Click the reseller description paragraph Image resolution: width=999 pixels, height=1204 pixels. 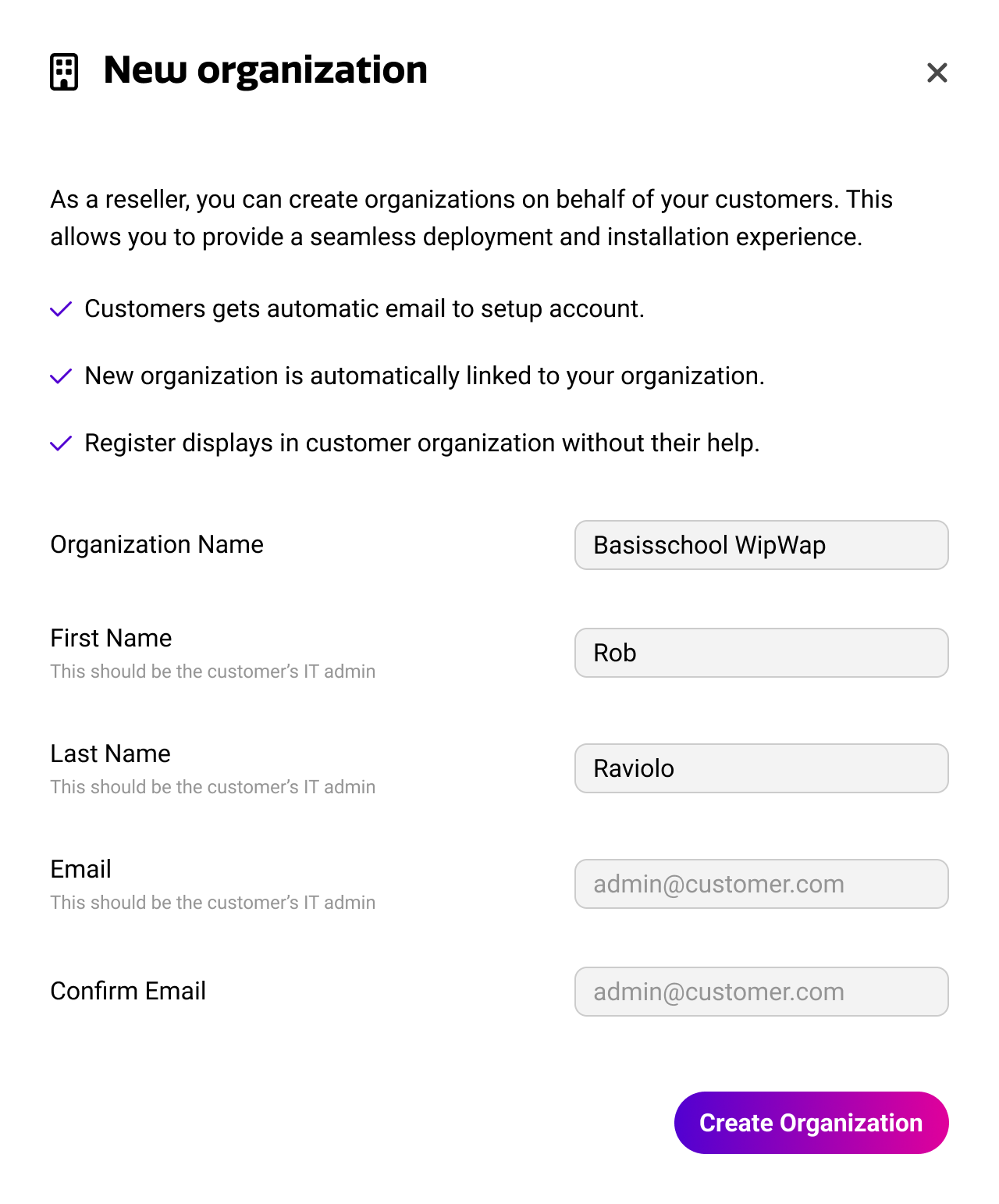[x=471, y=218]
